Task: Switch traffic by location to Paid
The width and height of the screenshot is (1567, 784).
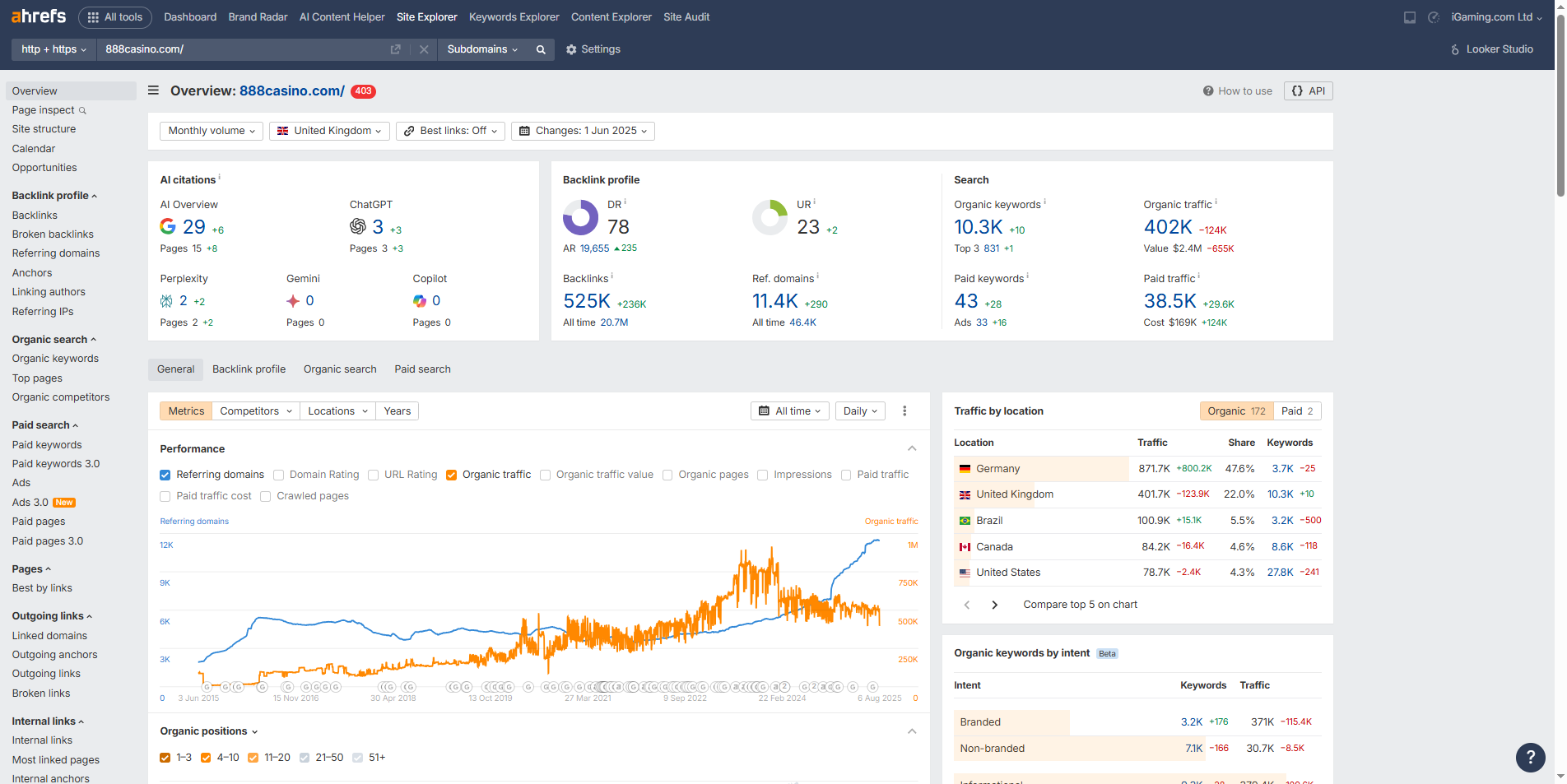Action: (1297, 411)
